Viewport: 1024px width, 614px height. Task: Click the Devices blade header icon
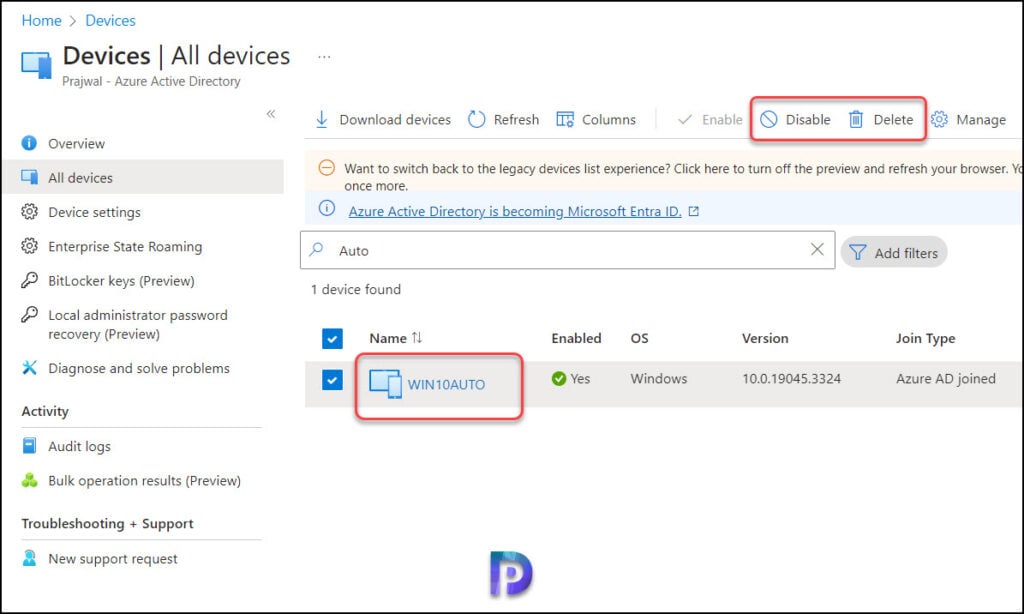click(37, 65)
